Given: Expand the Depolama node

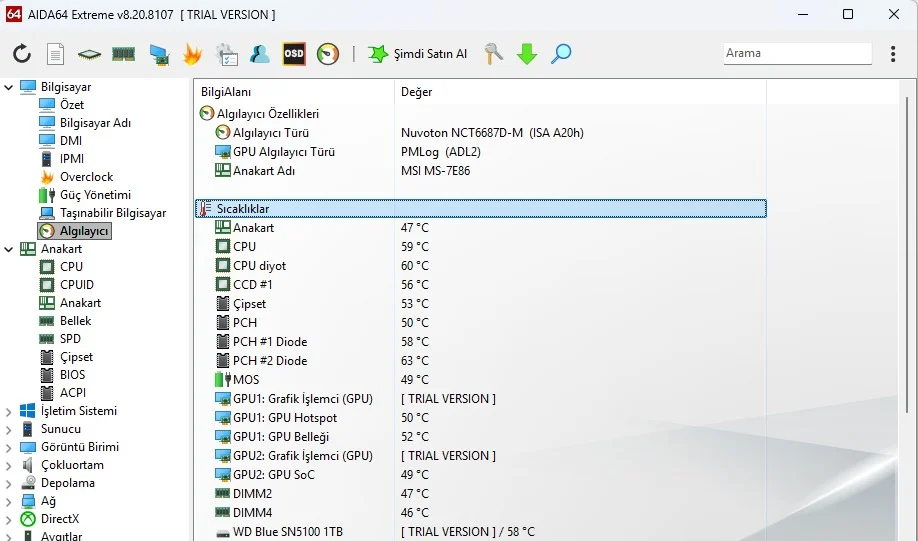Looking at the screenshot, I should pyautogui.click(x=8, y=484).
